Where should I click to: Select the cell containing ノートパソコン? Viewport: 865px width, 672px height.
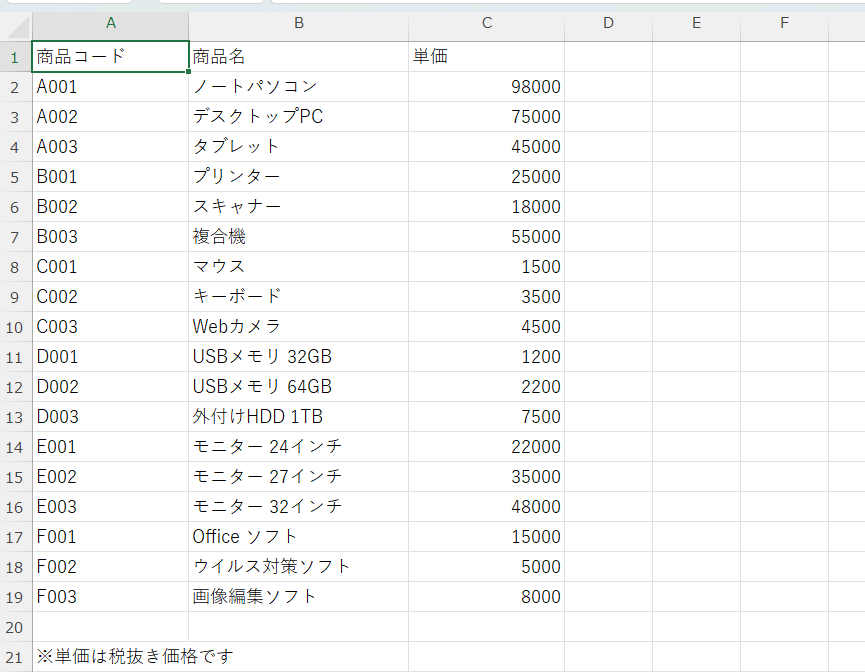(x=298, y=86)
